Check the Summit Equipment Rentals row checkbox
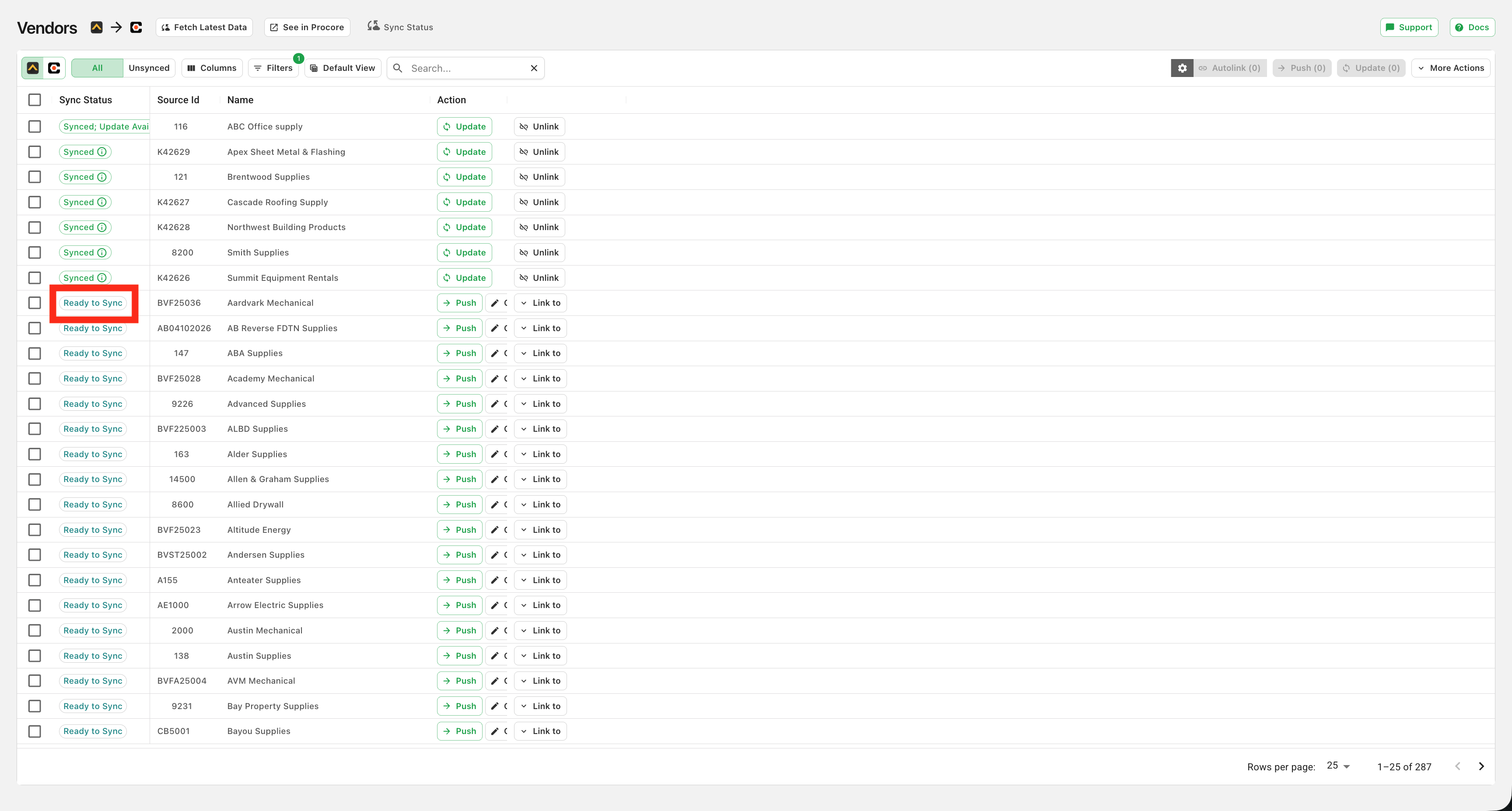This screenshot has height=811, width=1512. pos(35,278)
